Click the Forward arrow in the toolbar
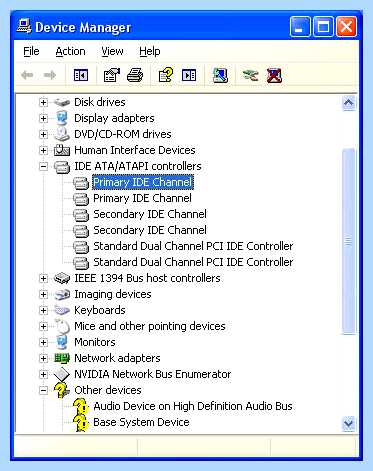Screen dimensions: 373x471 [50, 75]
